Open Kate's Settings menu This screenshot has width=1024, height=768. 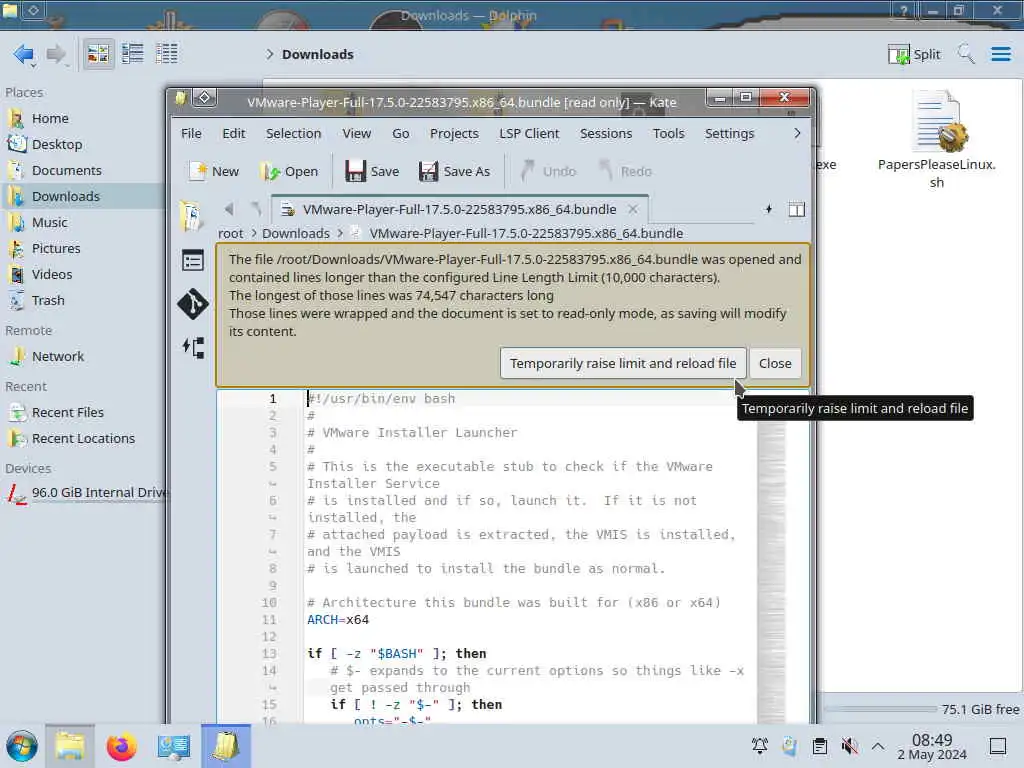729,133
